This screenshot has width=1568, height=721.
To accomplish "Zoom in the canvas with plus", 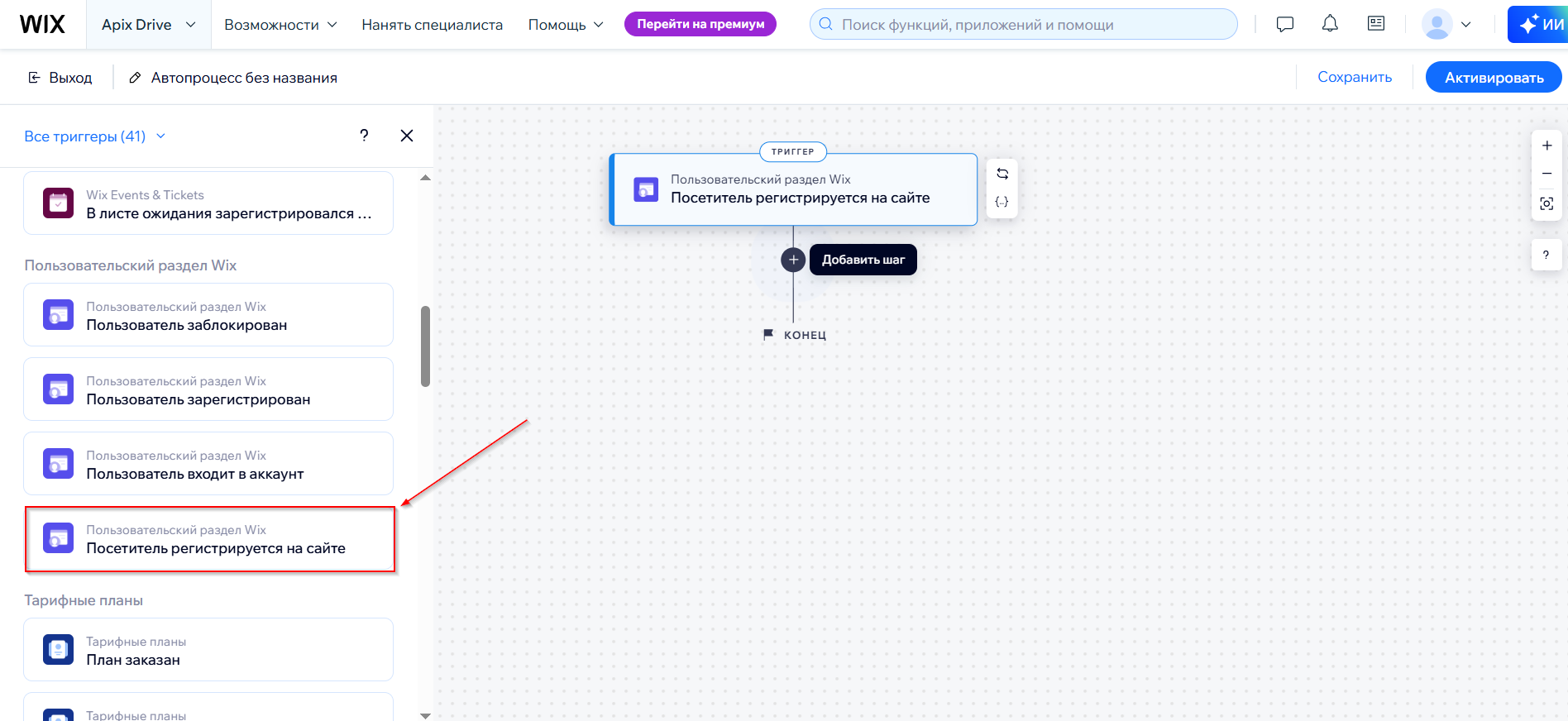I will coord(1546,146).
